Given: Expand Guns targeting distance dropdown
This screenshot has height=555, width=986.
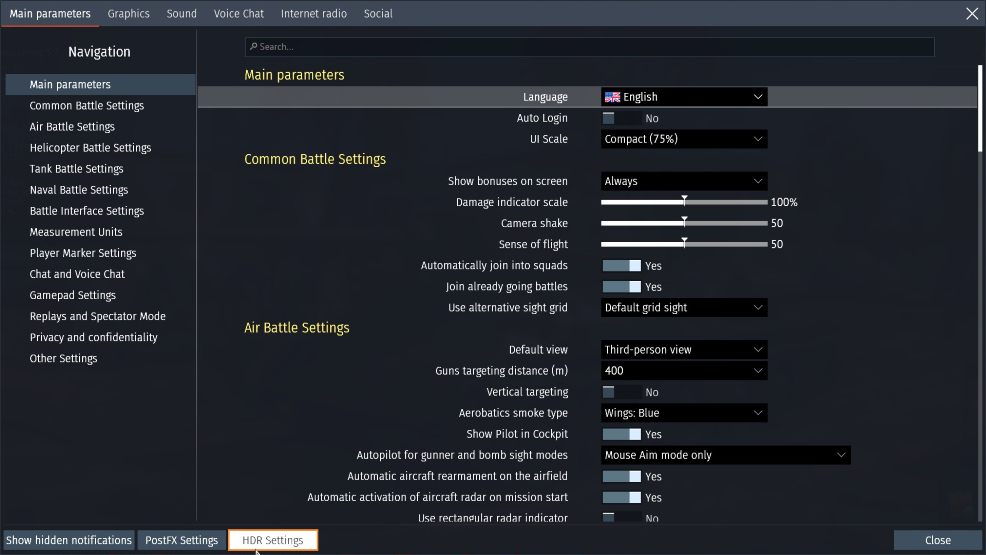Looking at the screenshot, I should tap(684, 371).
